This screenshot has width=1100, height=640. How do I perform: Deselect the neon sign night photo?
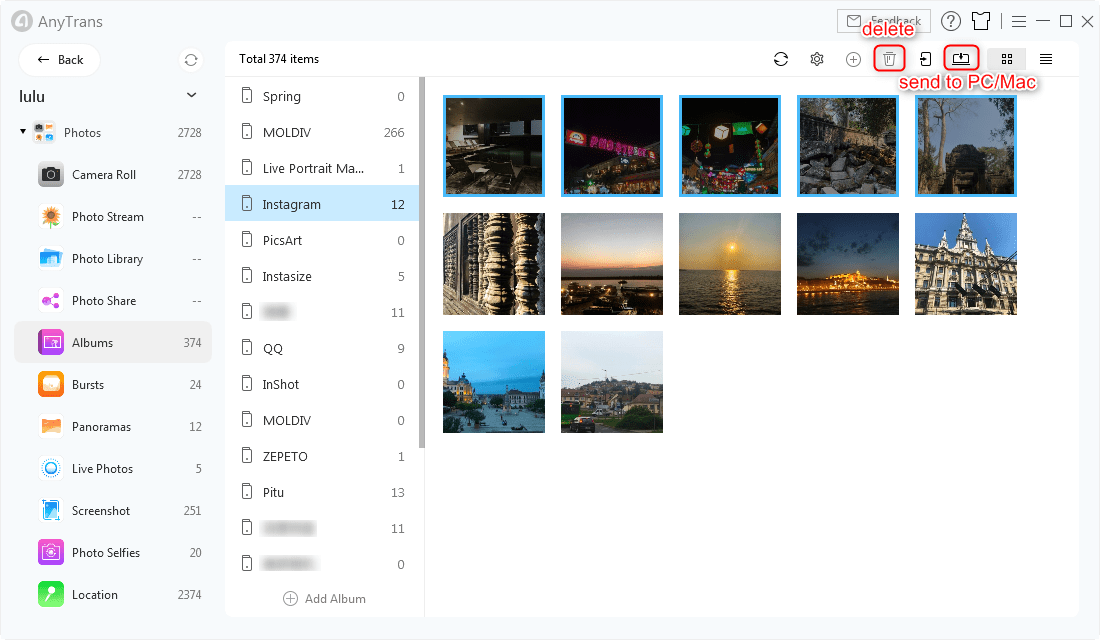[612, 145]
